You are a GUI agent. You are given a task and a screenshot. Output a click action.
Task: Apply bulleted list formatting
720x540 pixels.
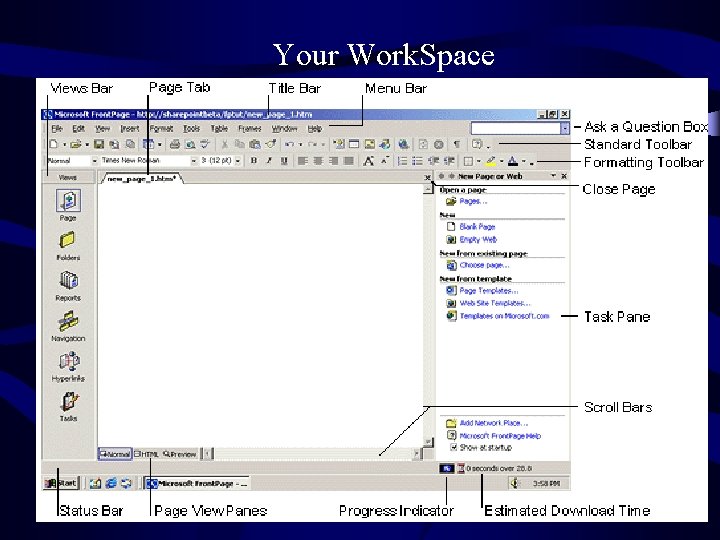click(x=417, y=161)
